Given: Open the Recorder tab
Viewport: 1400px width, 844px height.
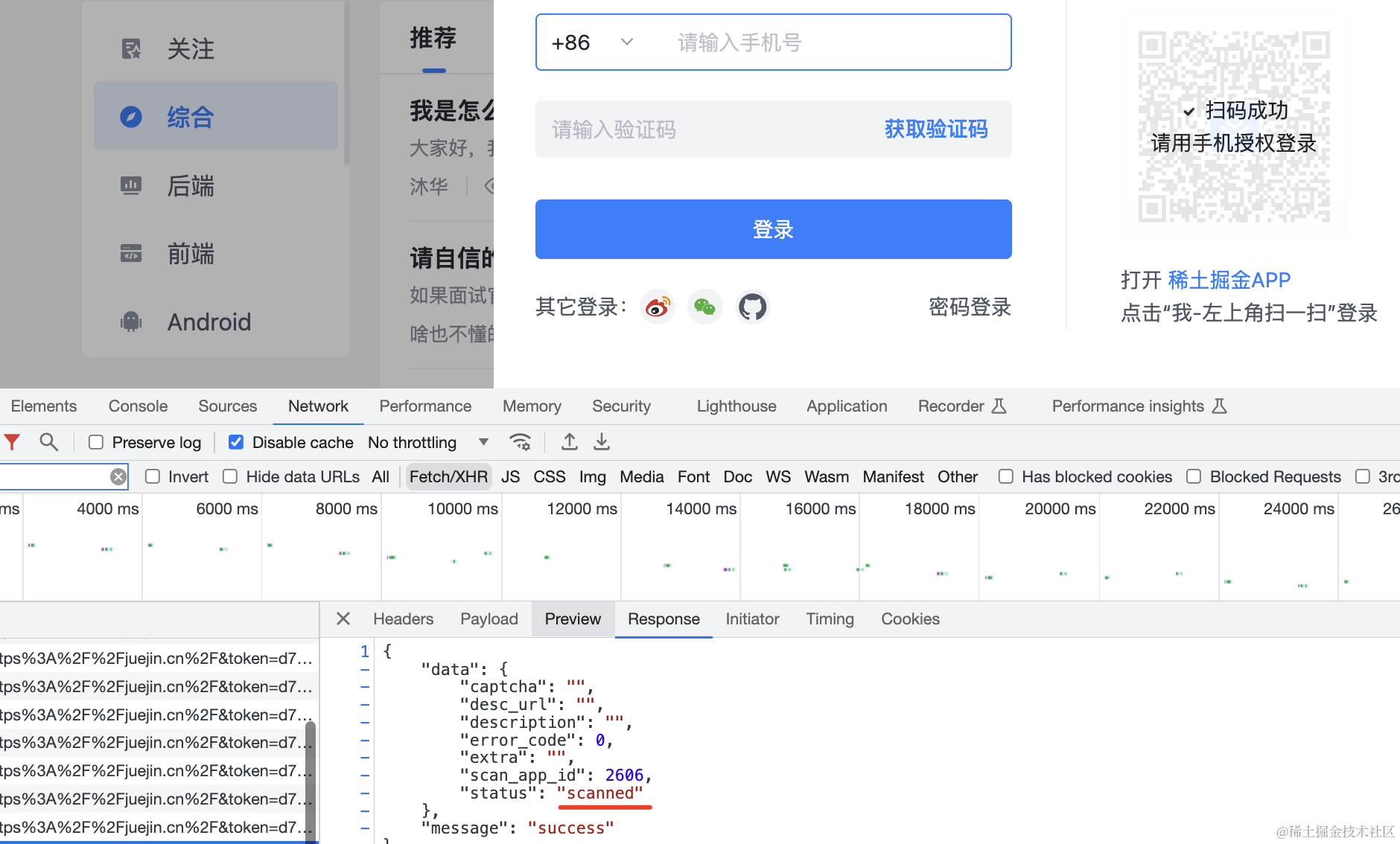Looking at the screenshot, I should click(961, 406).
